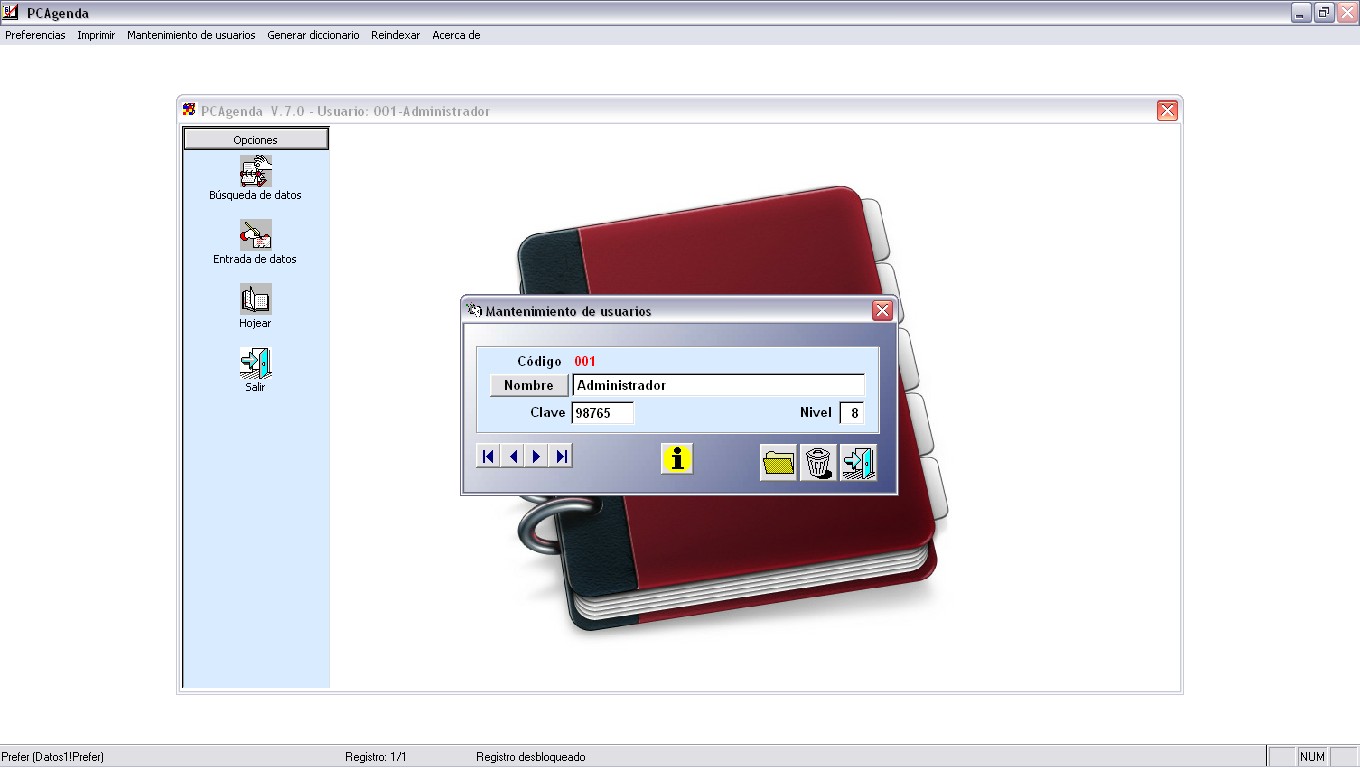Minimize the main PCAgenda window

coord(1301,13)
